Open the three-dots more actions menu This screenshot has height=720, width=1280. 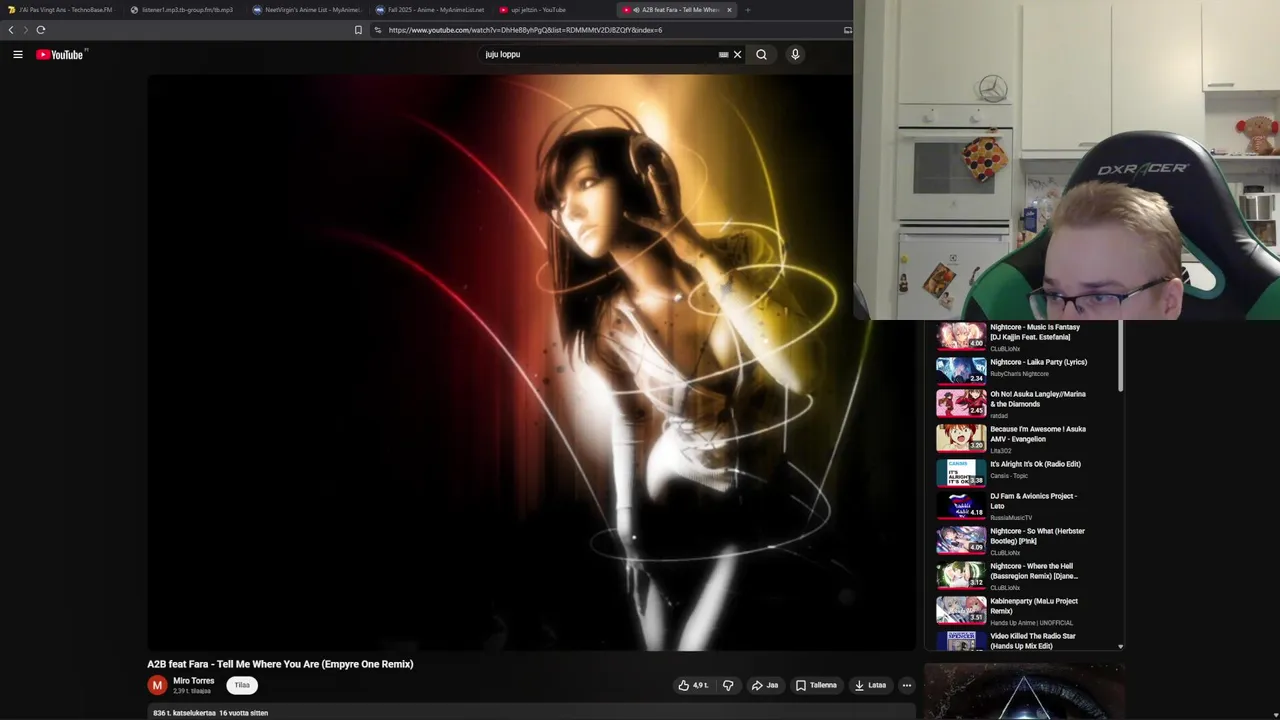(907, 685)
